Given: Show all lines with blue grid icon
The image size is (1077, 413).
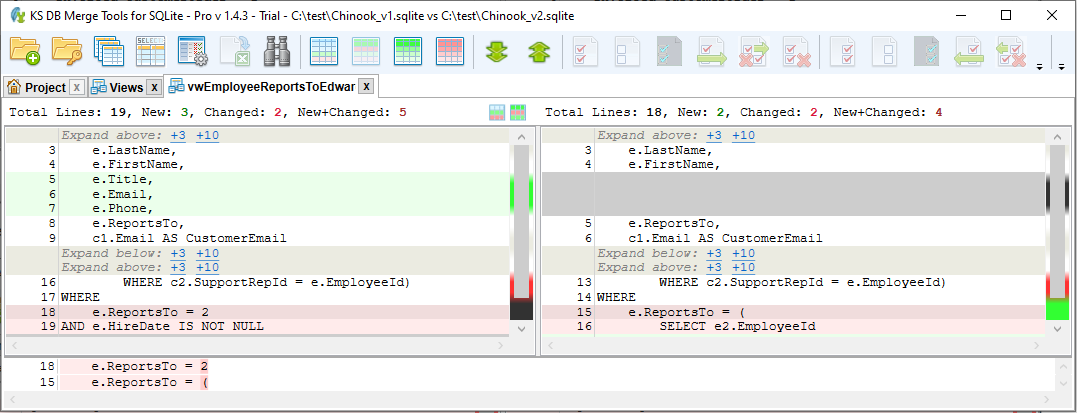Looking at the screenshot, I should [324, 52].
